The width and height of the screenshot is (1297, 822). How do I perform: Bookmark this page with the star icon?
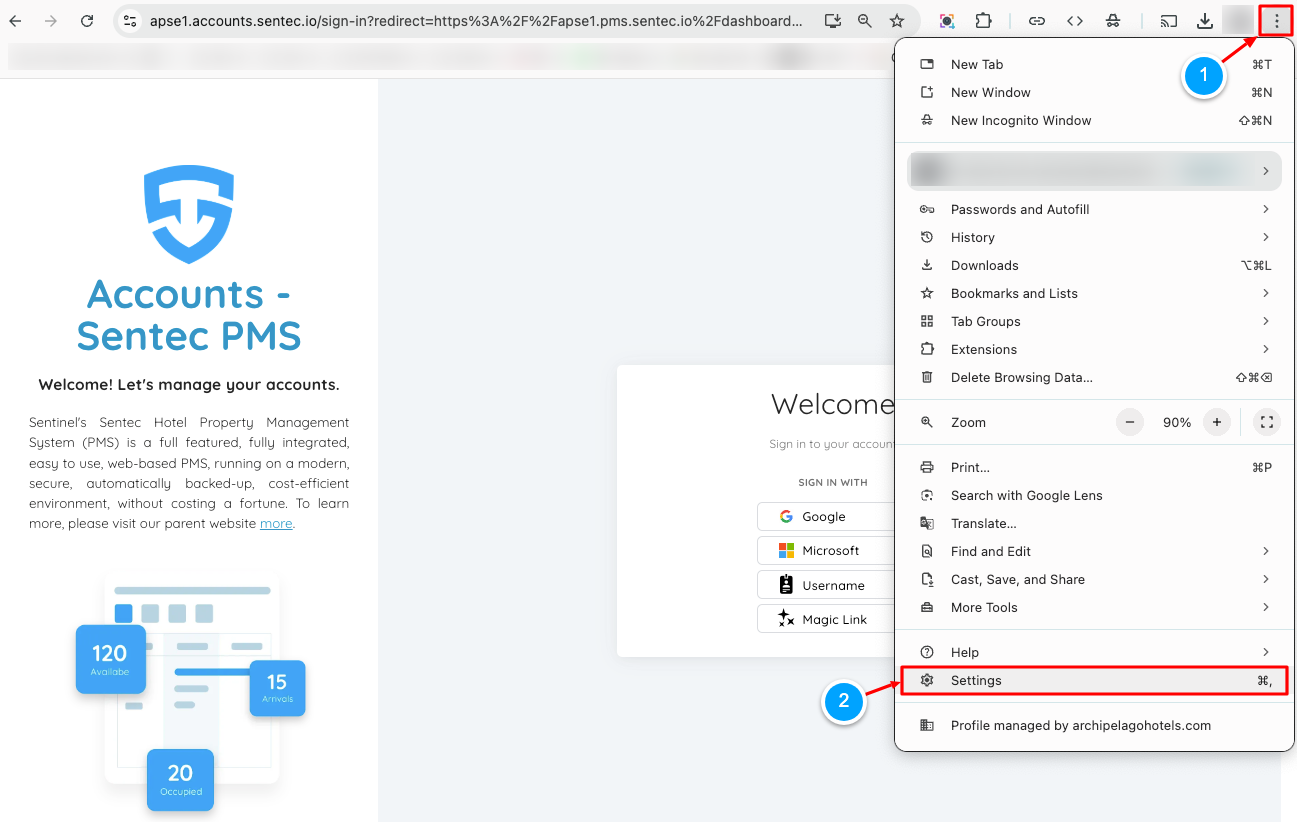(x=897, y=20)
